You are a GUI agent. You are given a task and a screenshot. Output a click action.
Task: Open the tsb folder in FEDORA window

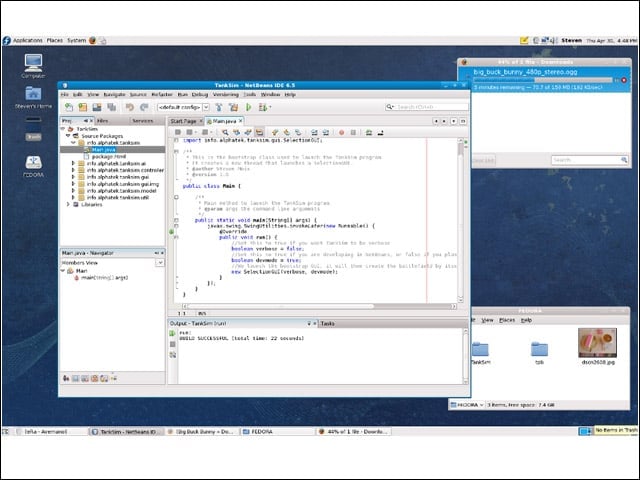point(539,353)
